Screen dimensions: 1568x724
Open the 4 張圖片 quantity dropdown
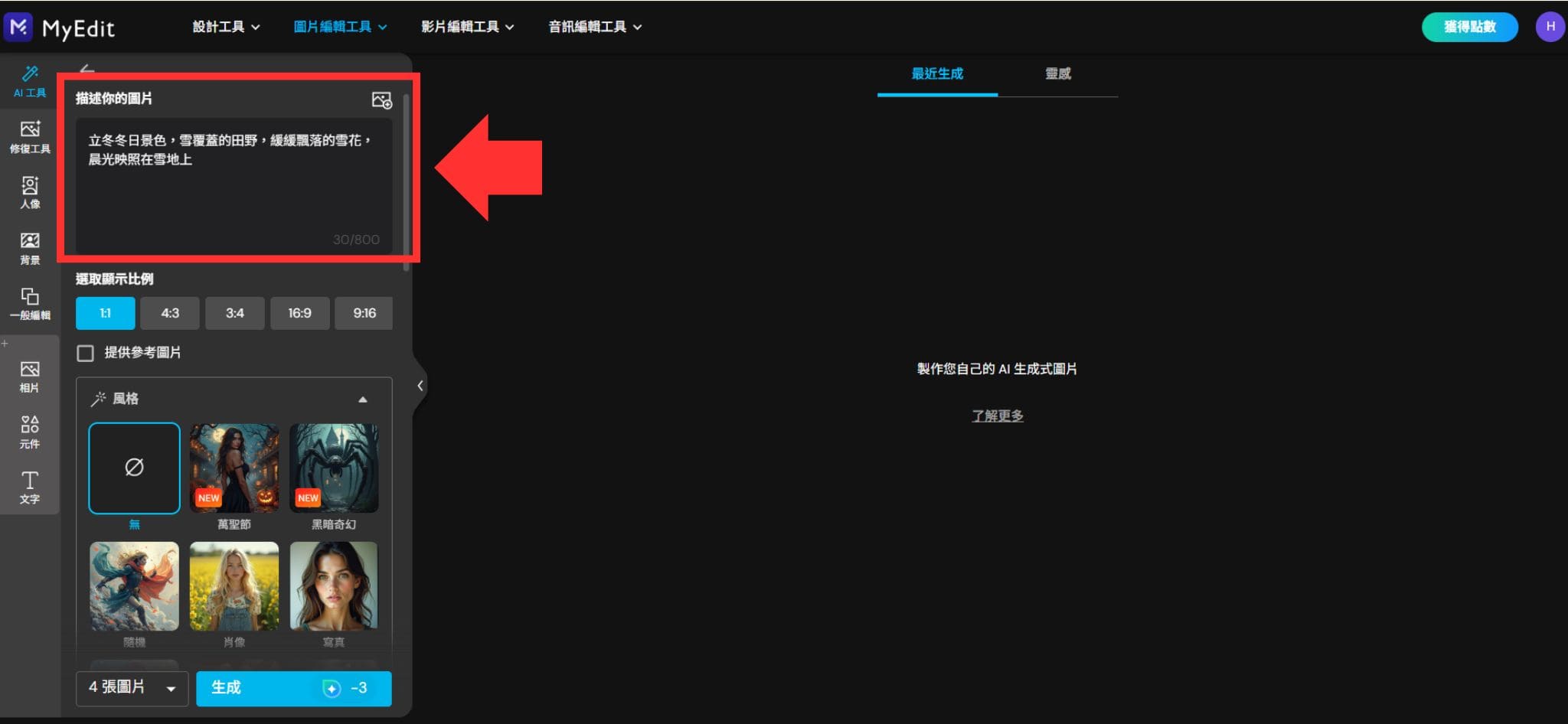131,688
